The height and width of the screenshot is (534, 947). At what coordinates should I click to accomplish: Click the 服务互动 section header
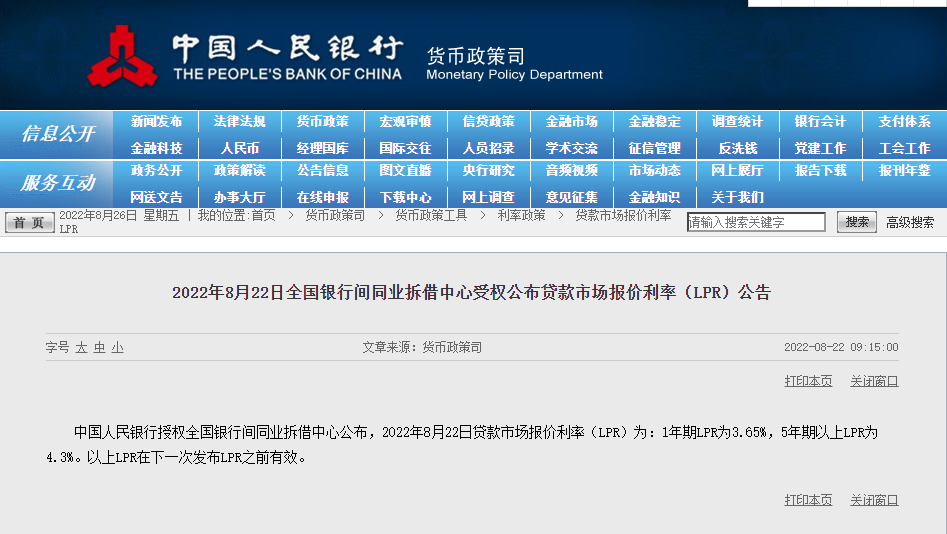58,182
